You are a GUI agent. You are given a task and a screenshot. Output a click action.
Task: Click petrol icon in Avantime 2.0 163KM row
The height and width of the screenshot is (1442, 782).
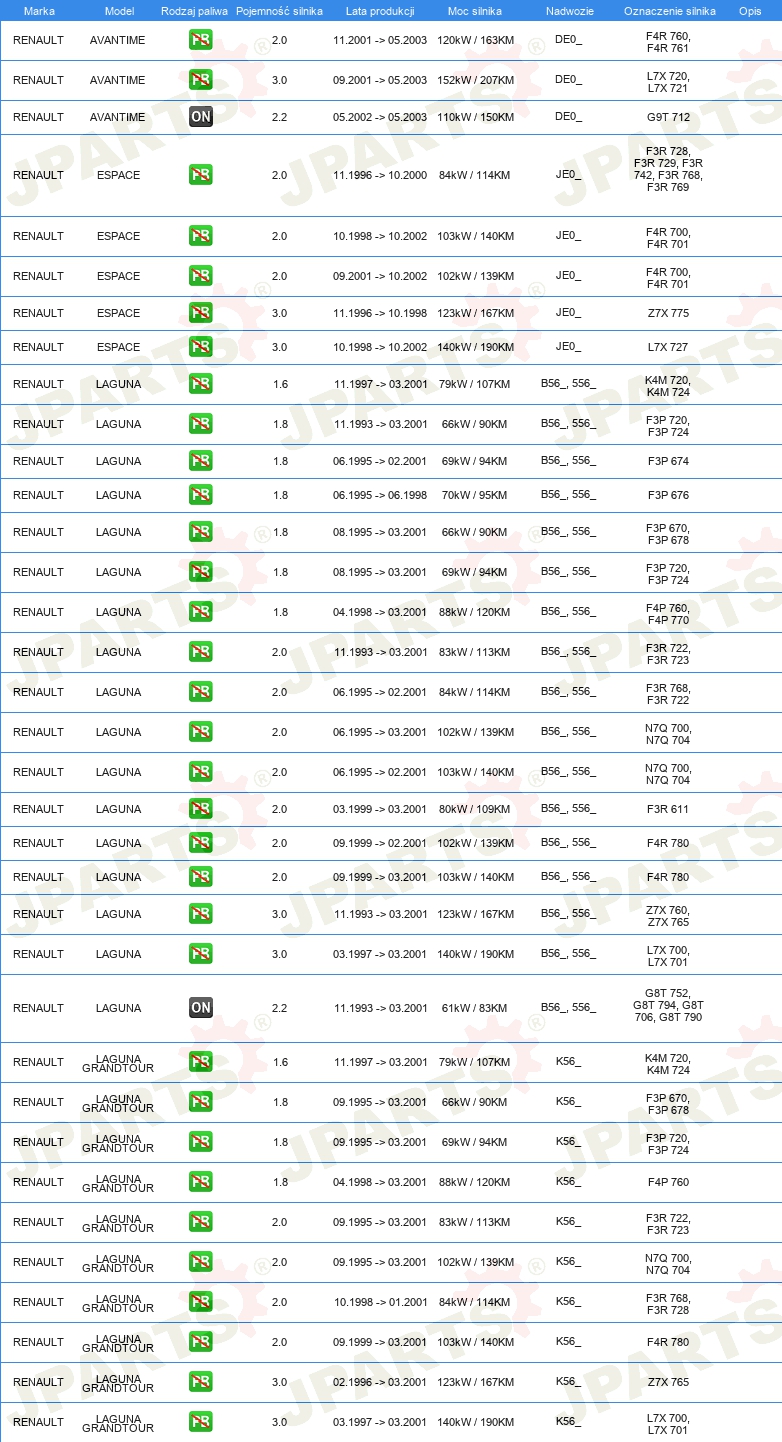[201, 40]
